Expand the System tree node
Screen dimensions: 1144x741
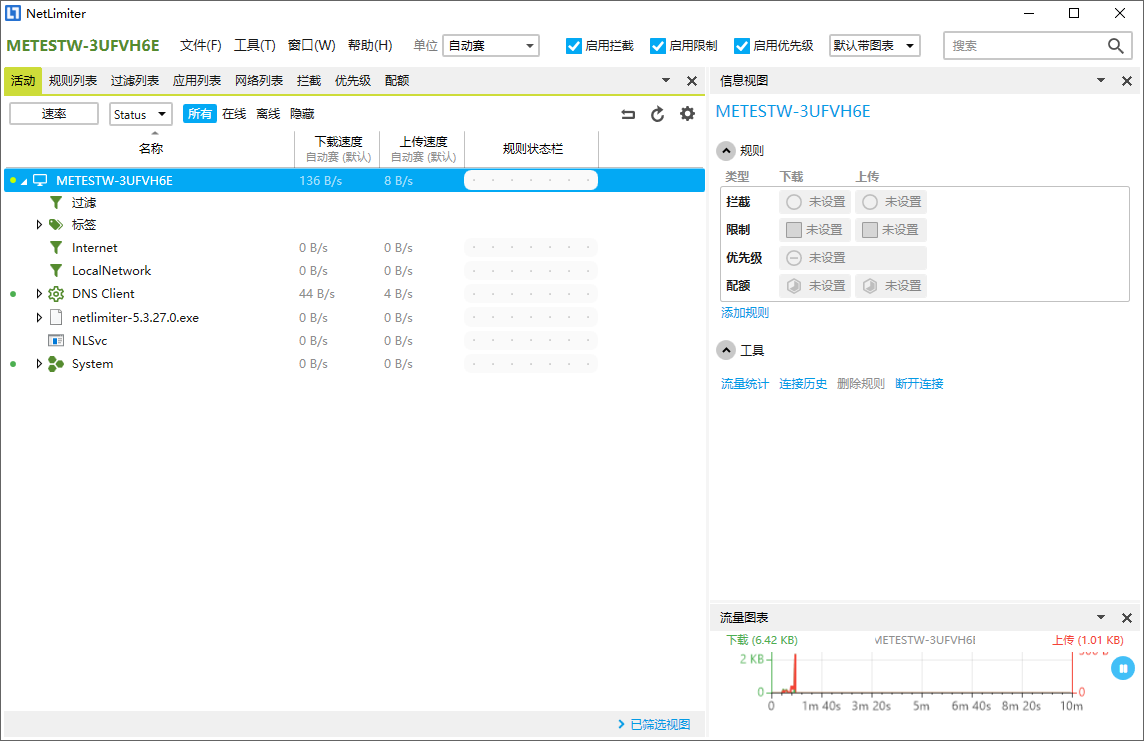39,364
